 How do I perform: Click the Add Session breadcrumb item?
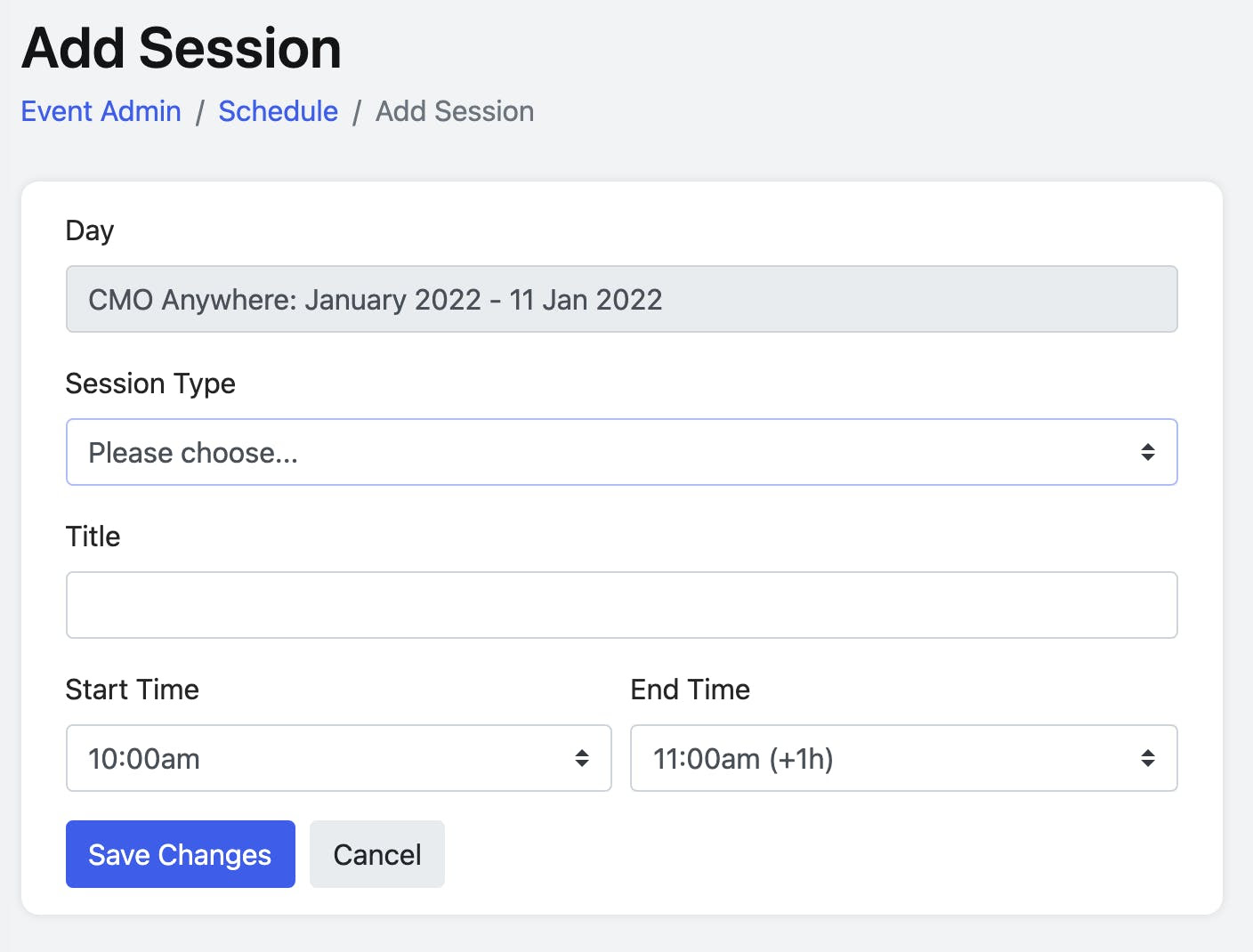click(x=454, y=111)
